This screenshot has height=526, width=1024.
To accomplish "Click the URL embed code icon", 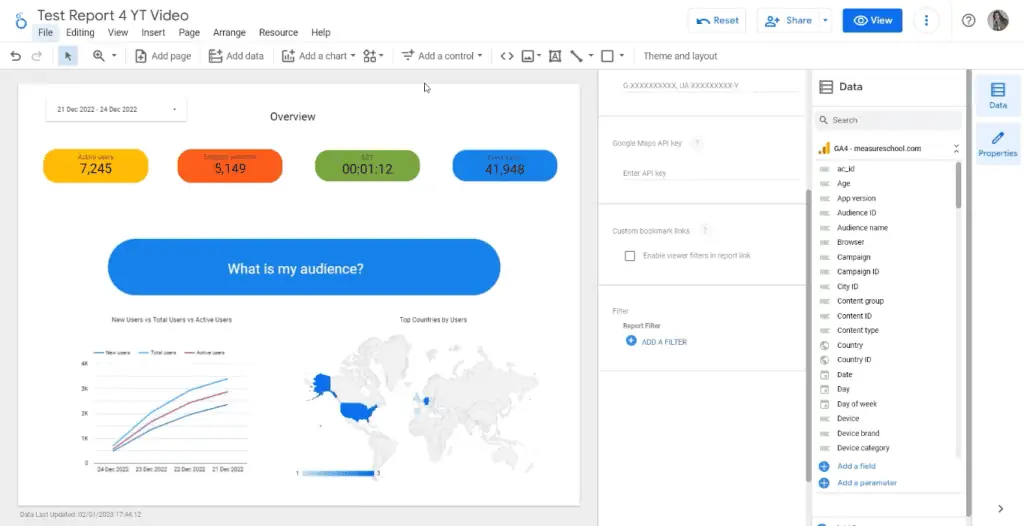I will [506, 56].
